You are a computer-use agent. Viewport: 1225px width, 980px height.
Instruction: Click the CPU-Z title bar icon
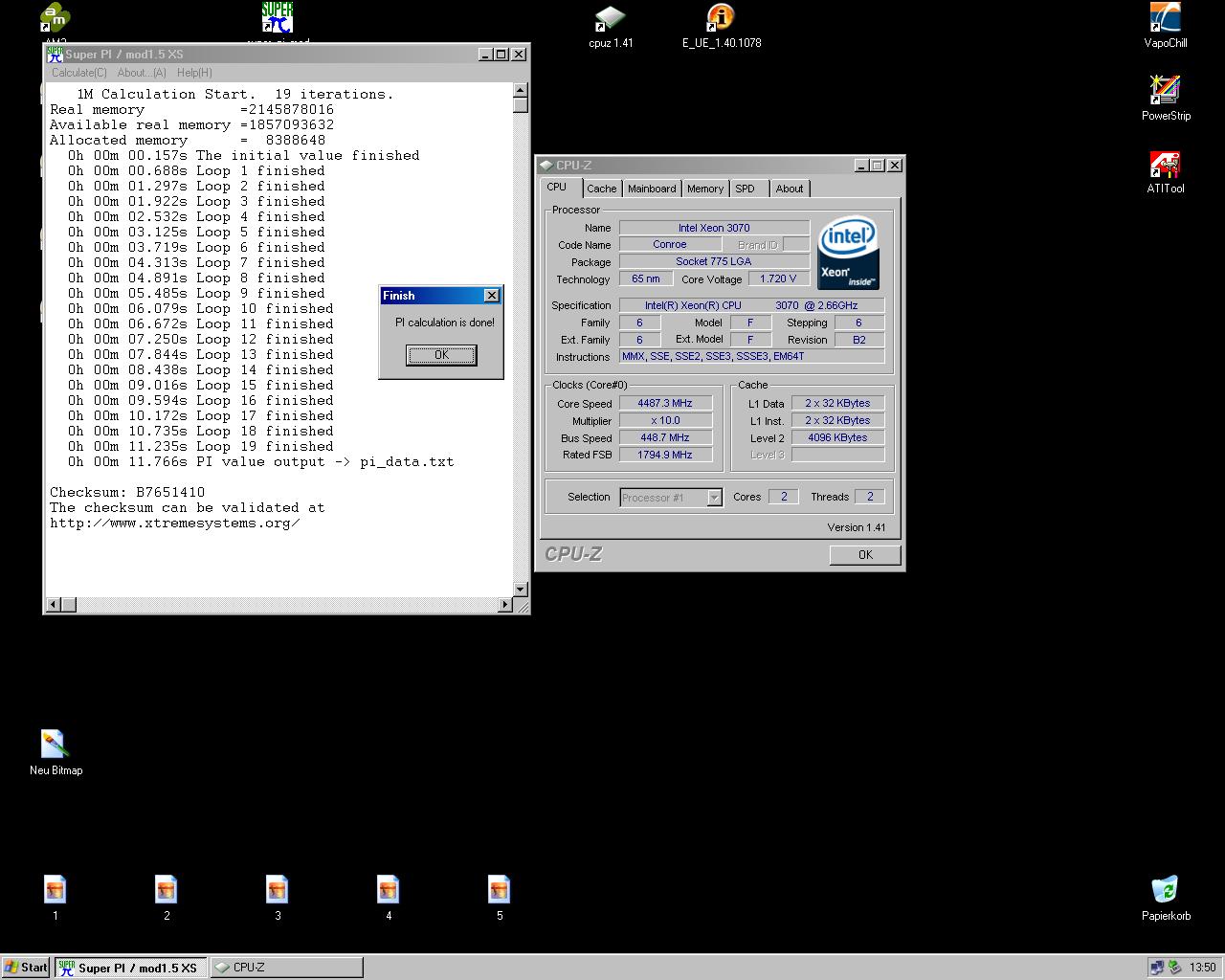point(546,166)
